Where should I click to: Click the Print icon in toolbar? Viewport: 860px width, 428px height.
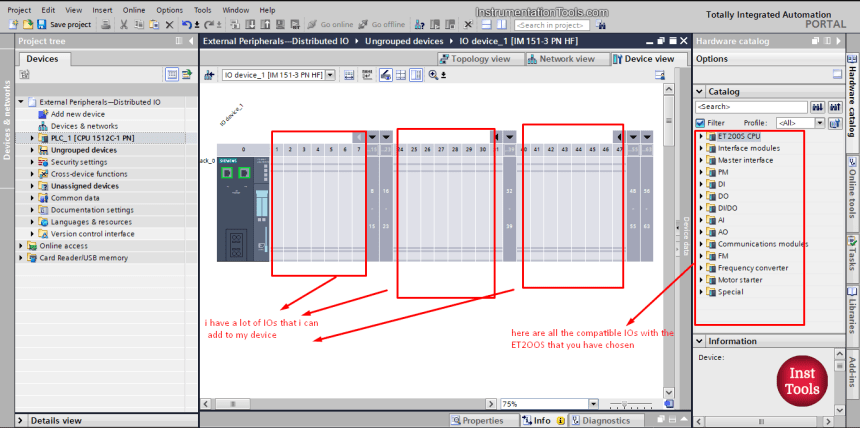click(106, 25)
